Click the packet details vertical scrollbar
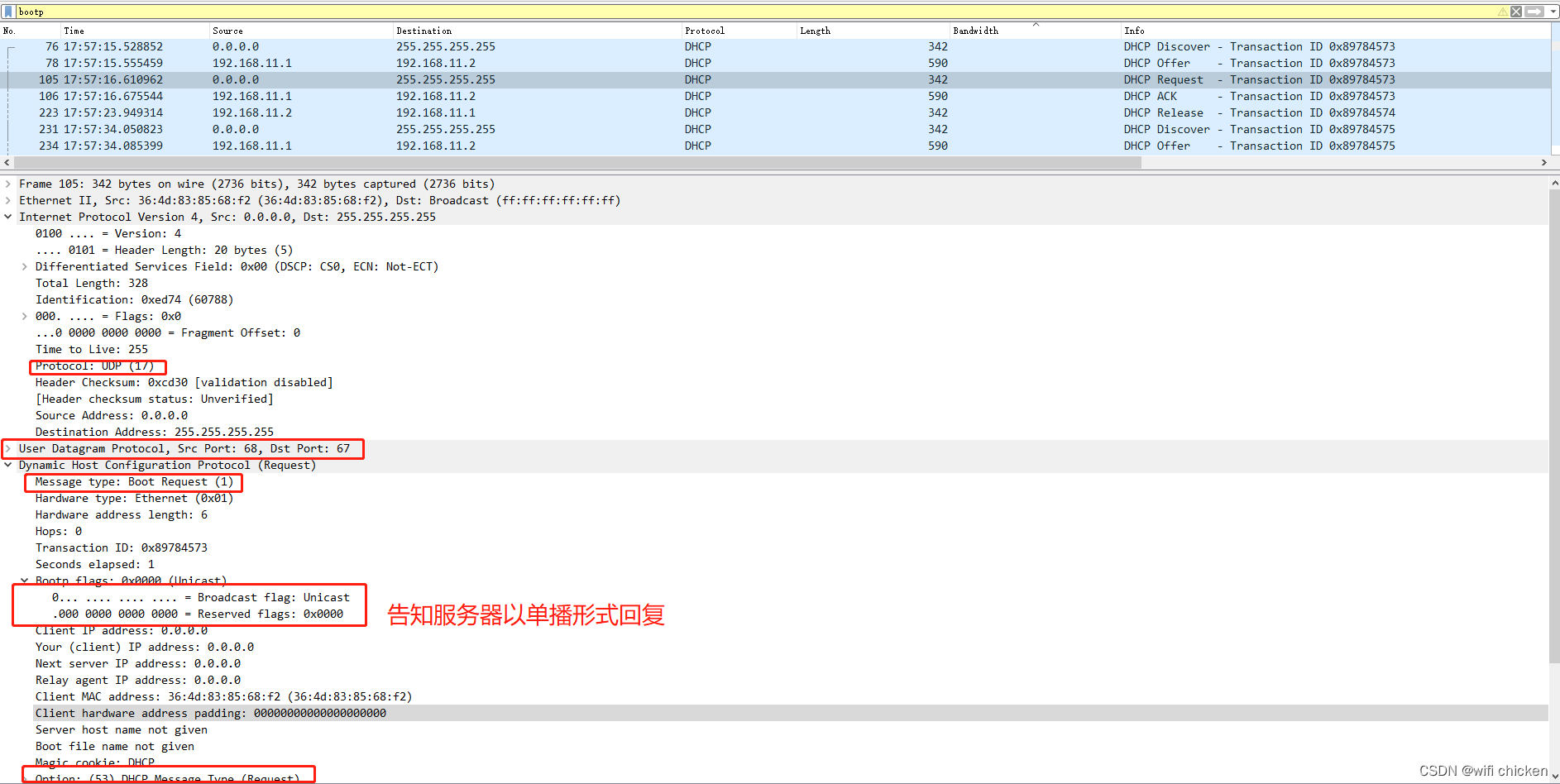 click(x=1554, y=426)
